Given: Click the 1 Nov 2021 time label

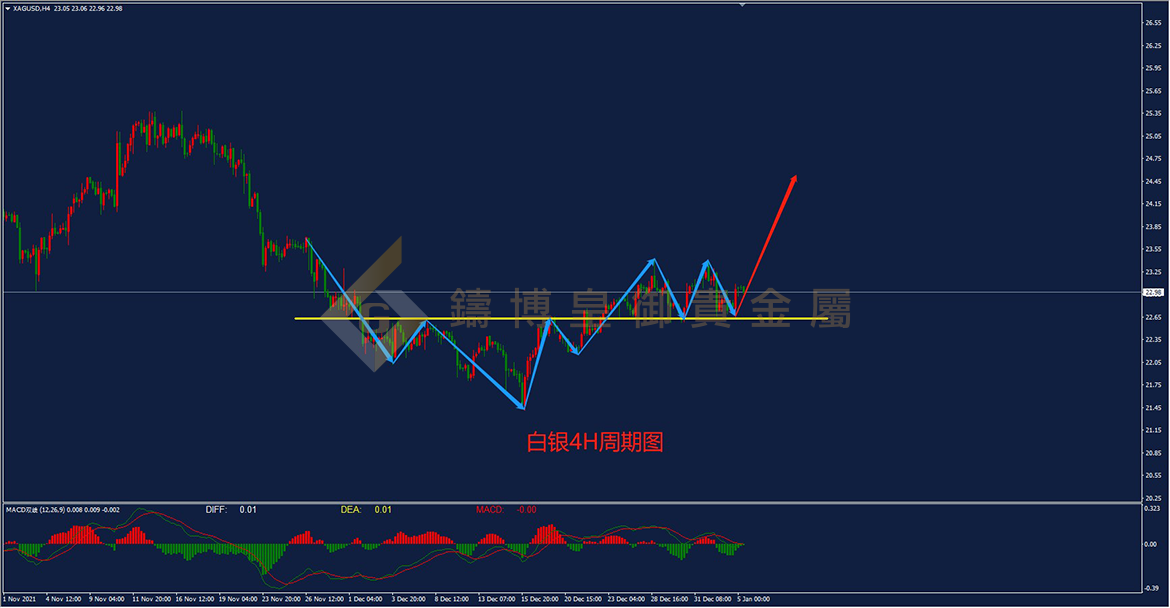Looking at the screenshot, I should pyautogui.click(x=19, y=599).
